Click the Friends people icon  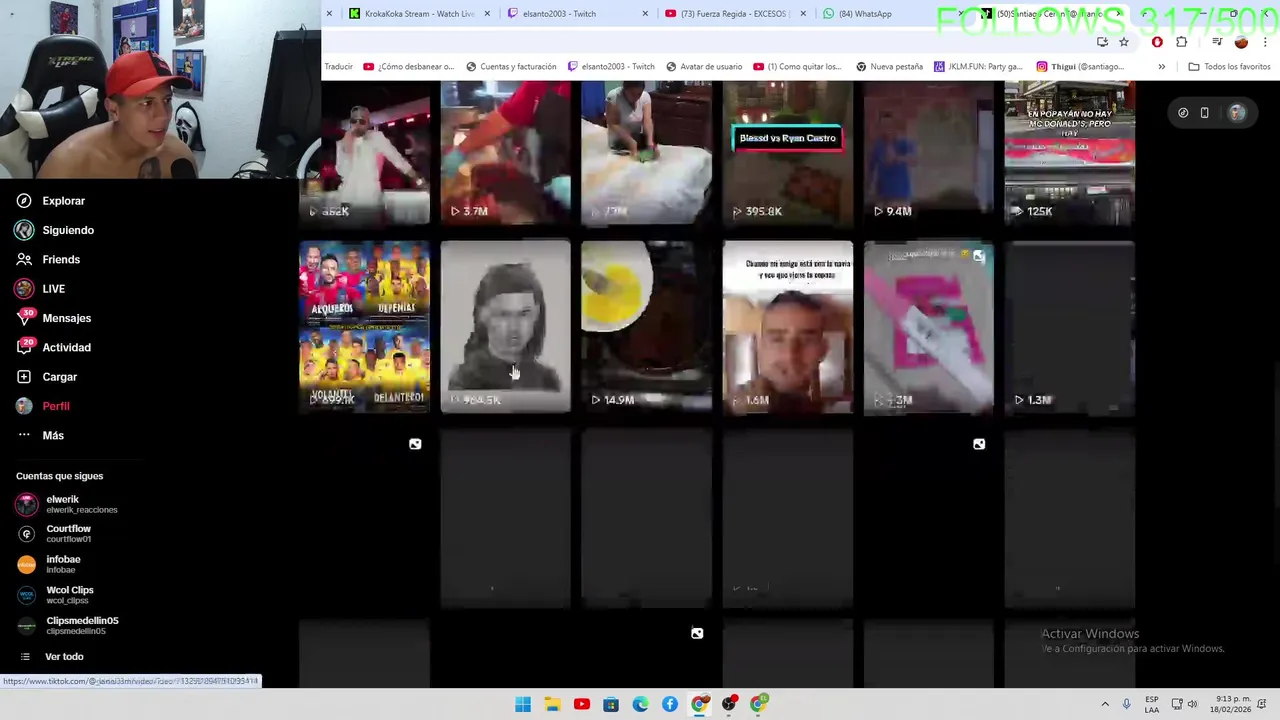point(24,260)
